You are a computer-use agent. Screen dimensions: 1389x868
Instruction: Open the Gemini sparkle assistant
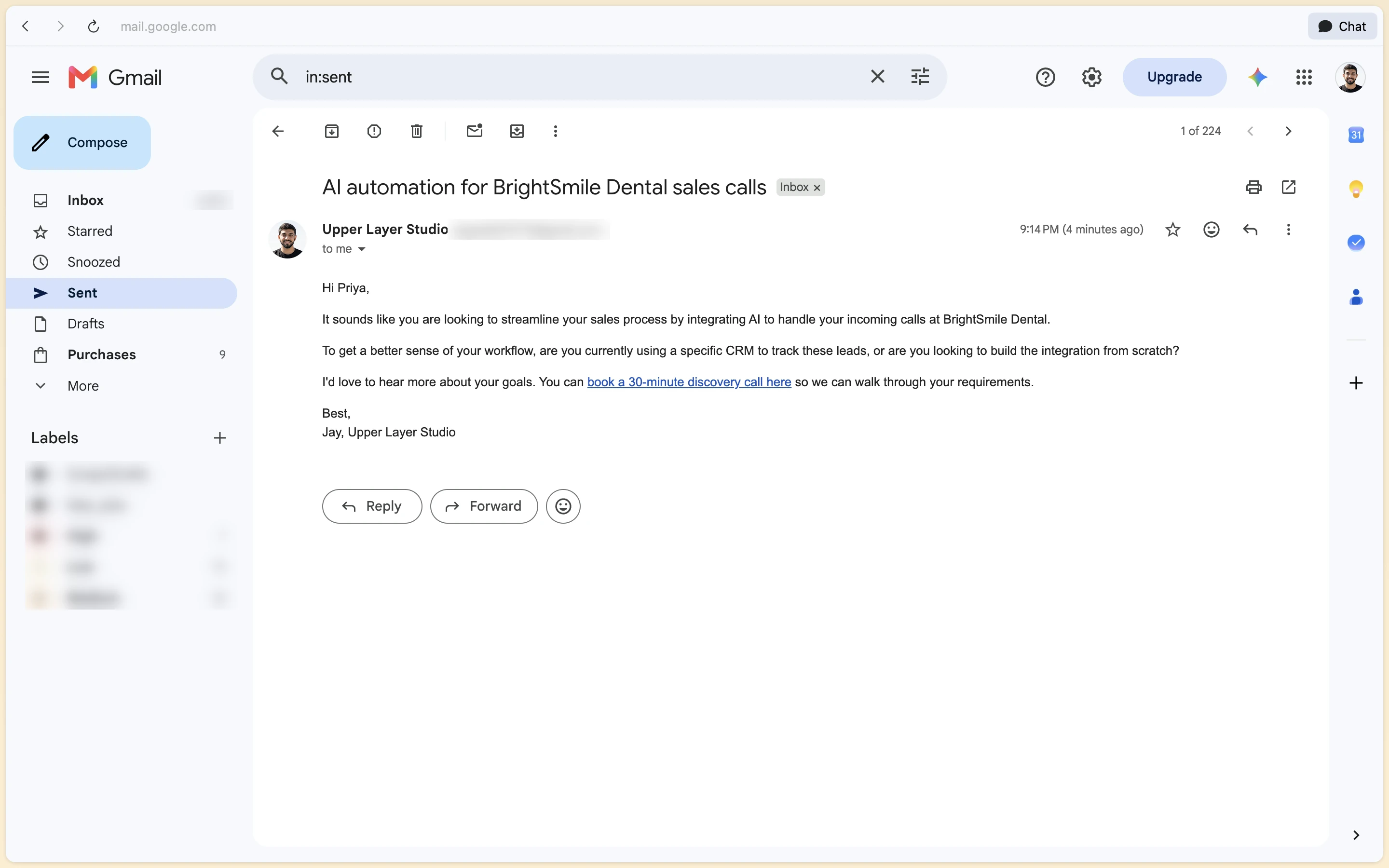(1257, 77)
